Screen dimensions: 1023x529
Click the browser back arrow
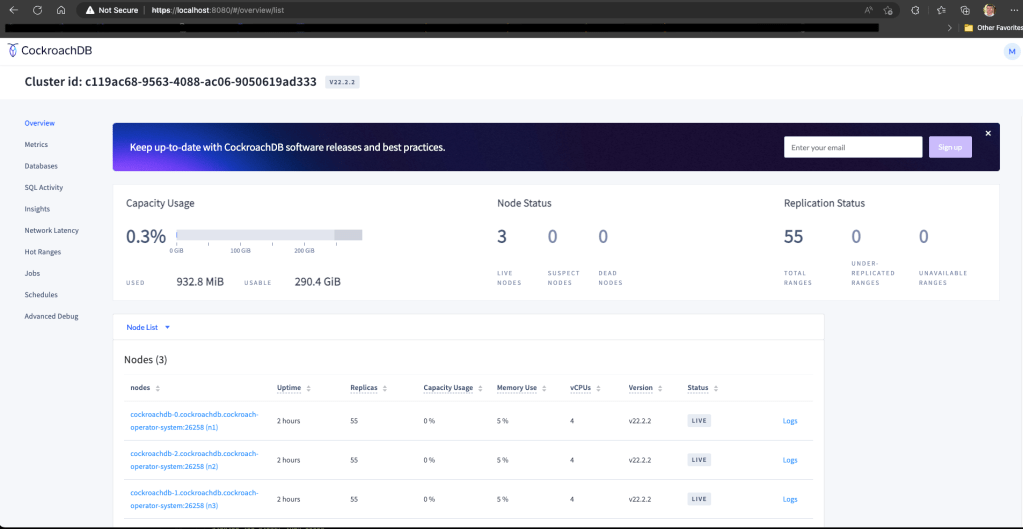coord(13,10)
